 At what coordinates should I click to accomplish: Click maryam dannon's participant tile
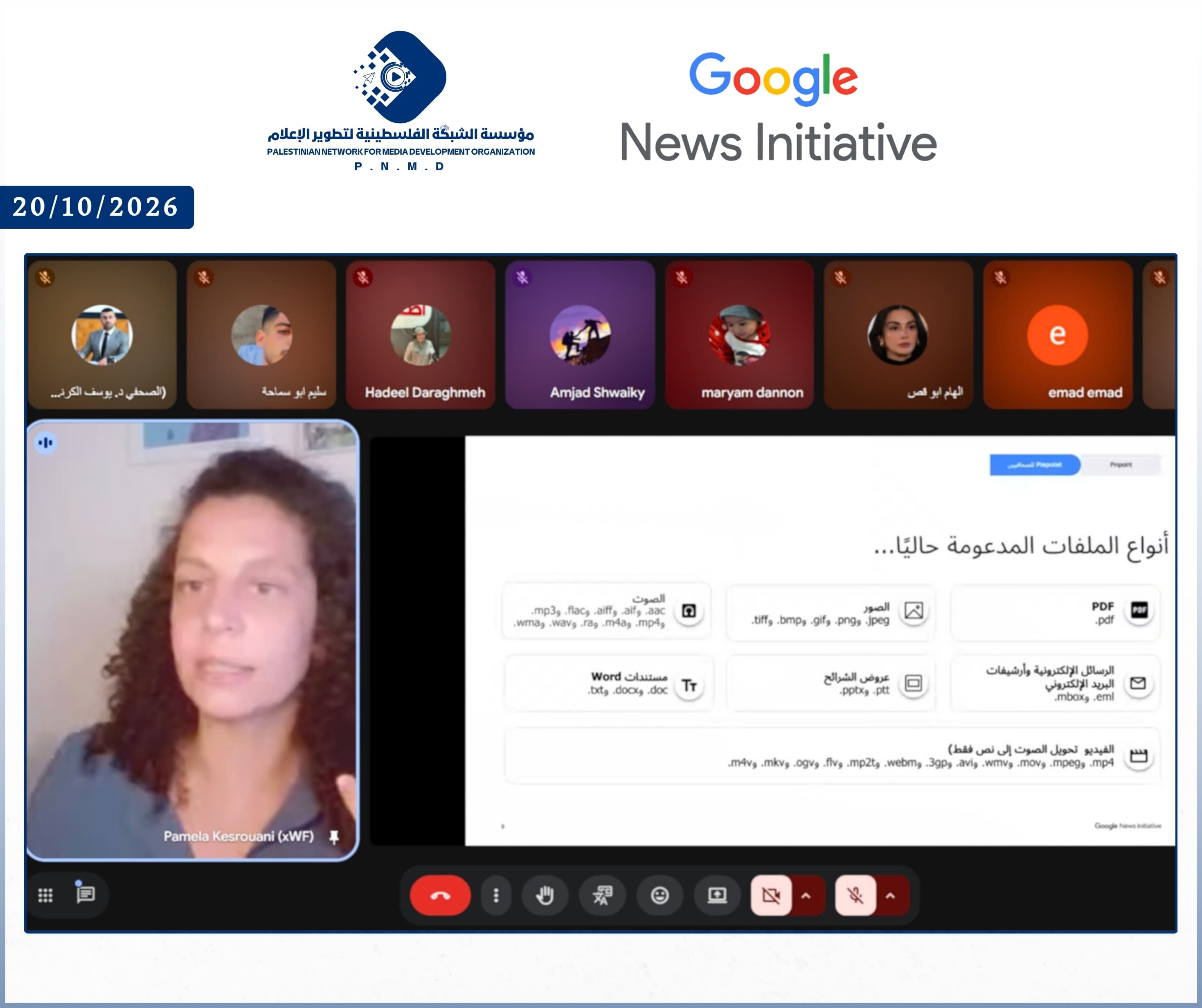pyautogui.click(x=740, y=335)
